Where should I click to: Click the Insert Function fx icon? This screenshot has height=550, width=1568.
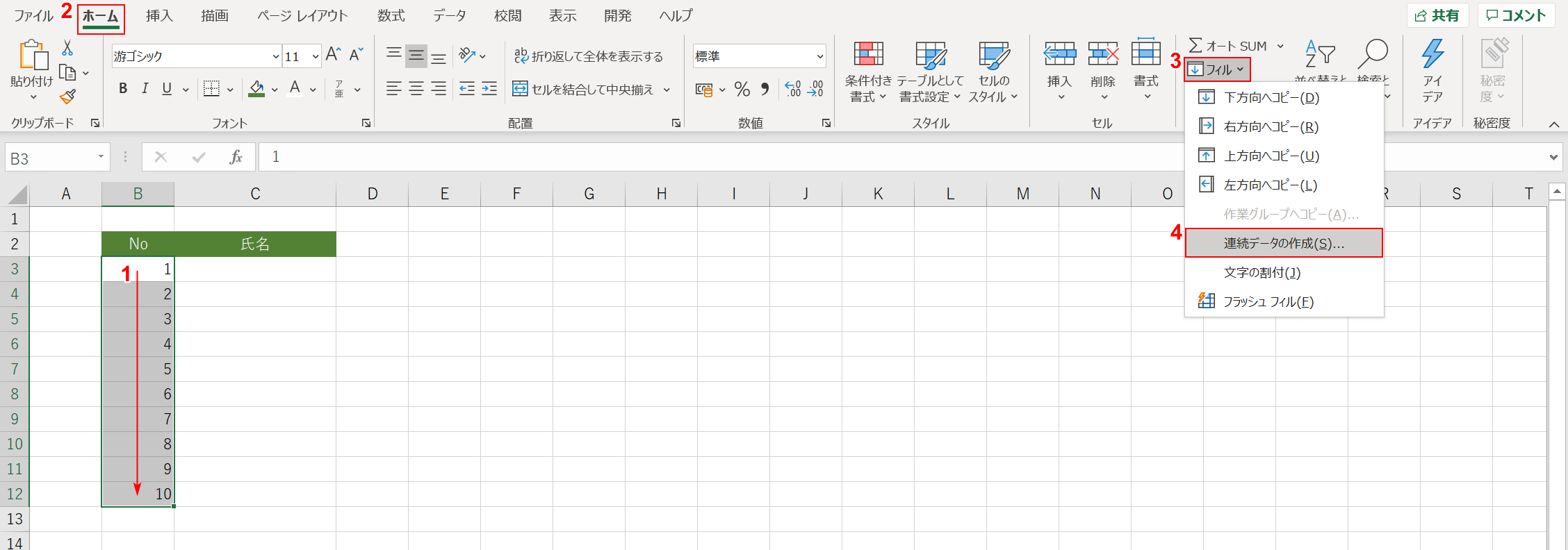point(236,157)
